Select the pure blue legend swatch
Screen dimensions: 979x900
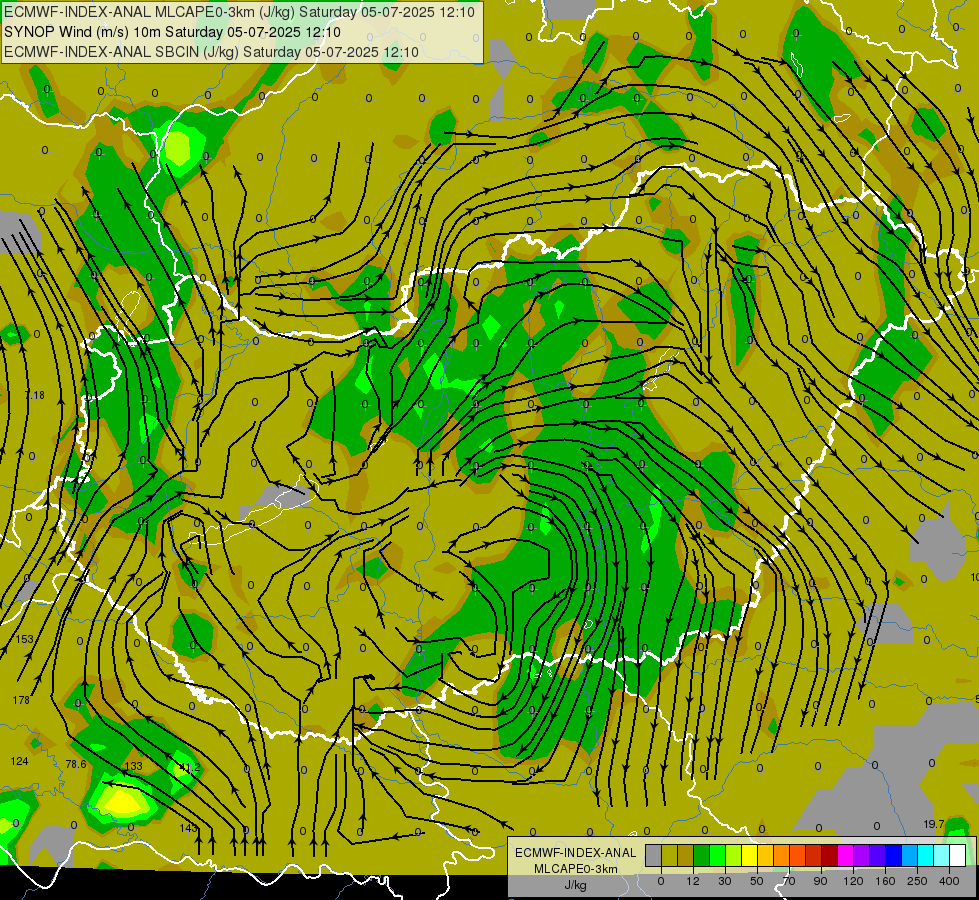[x=894, y=855]
